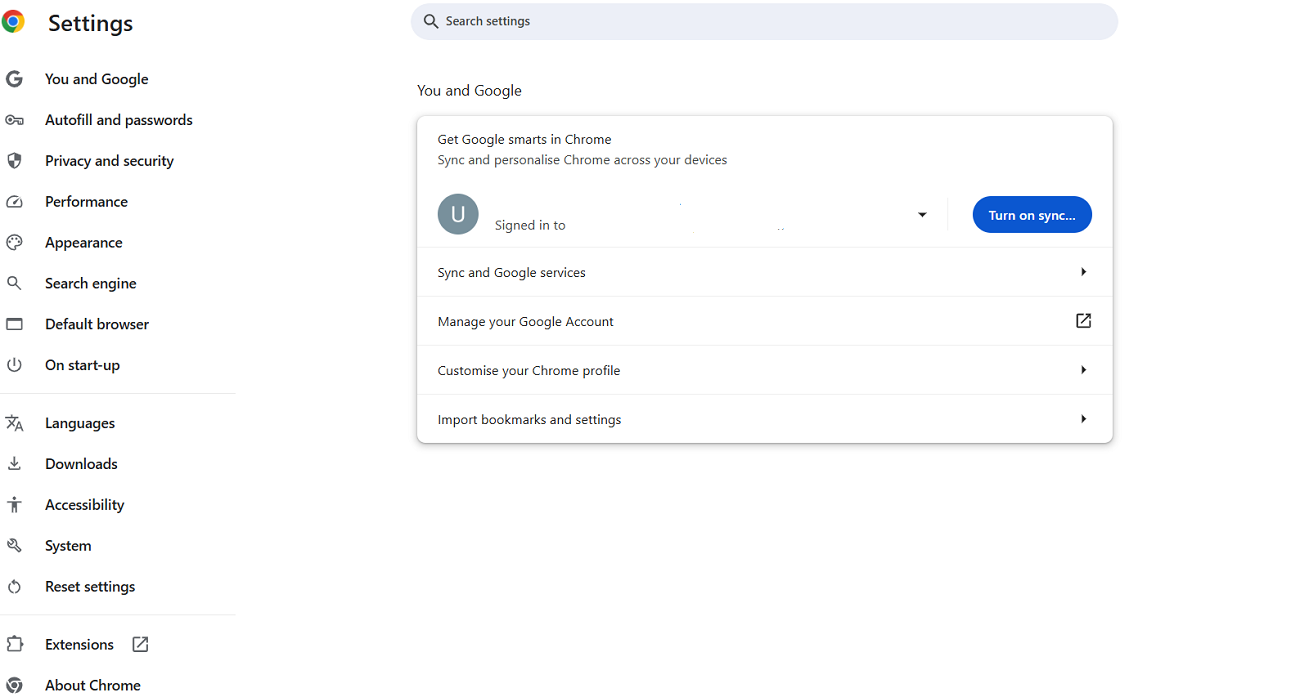Viewport: 1300px width, 697px height.
Task: Click the shield icon for Privacy
Action: coord(14,161)
